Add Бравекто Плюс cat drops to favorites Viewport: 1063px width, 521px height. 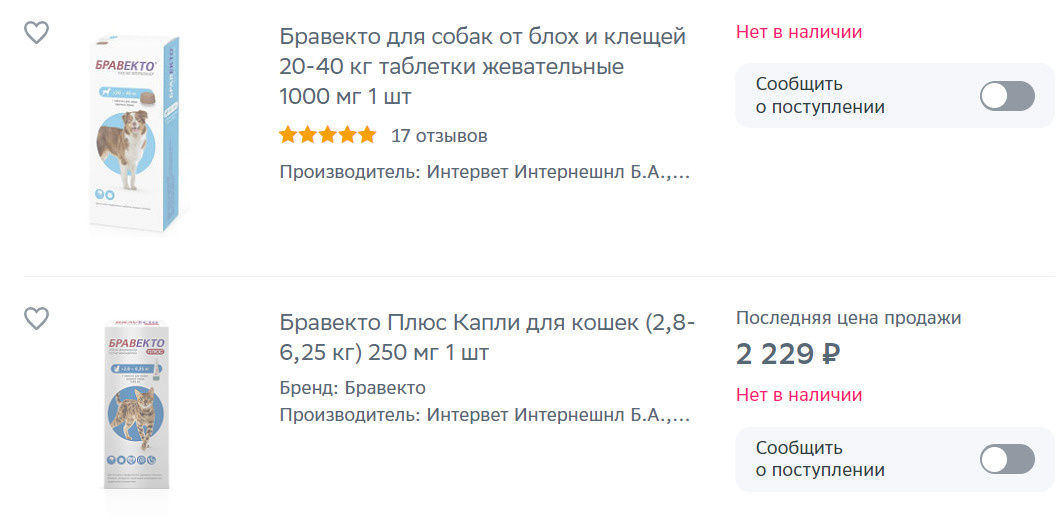pos(36,319)
